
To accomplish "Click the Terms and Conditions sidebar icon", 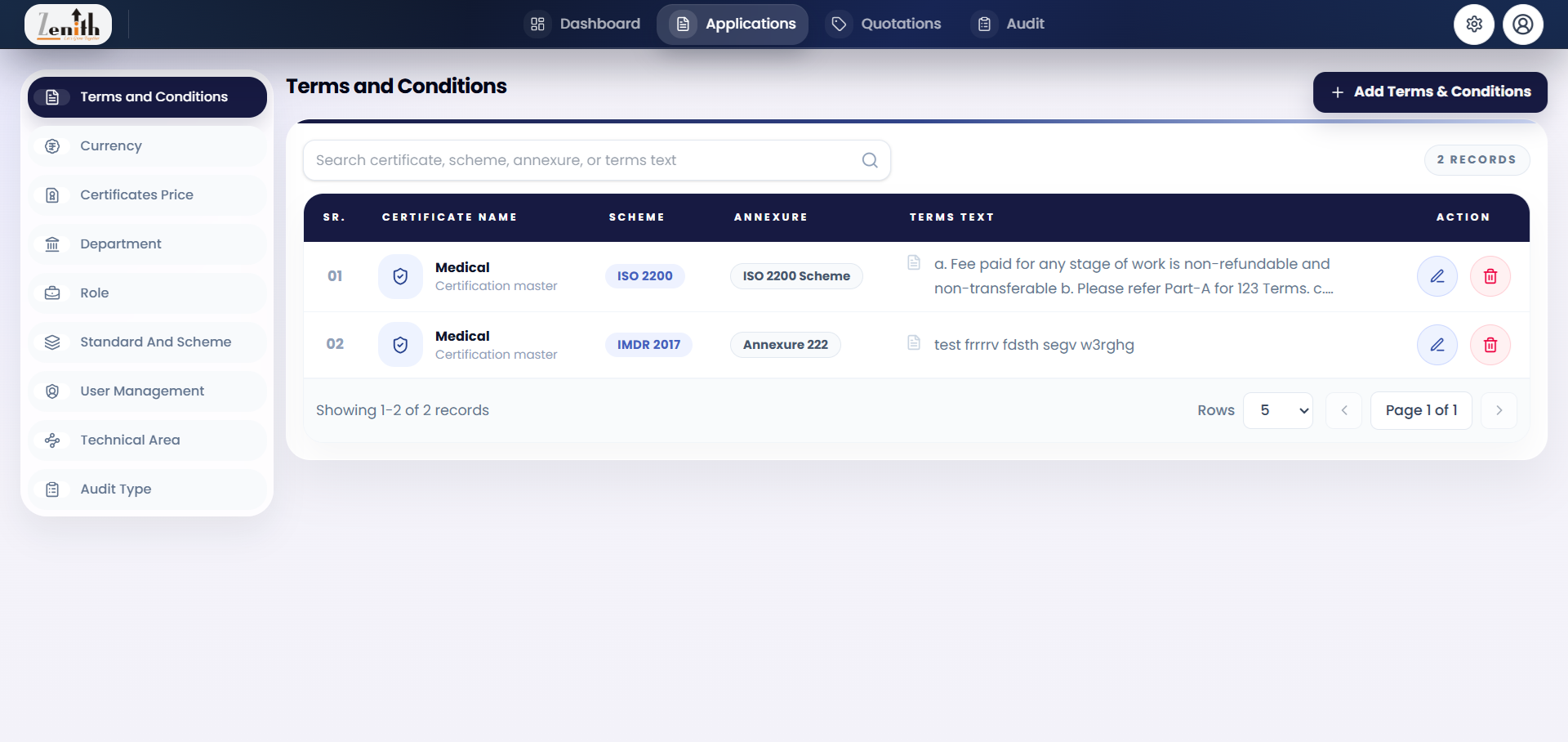I will (52, 97).
